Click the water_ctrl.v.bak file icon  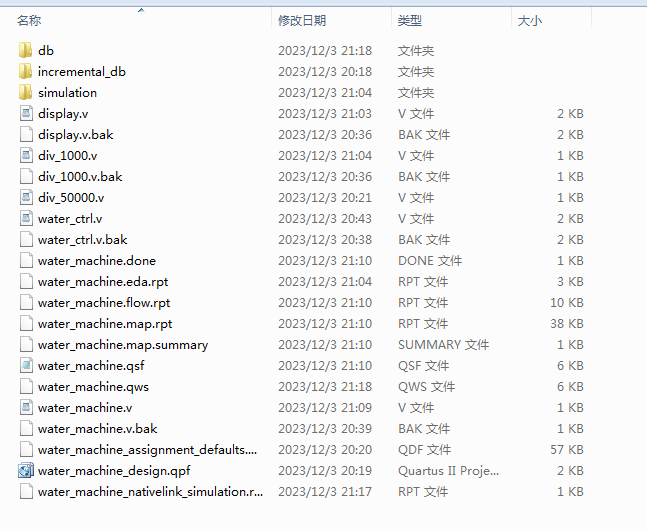coord(26,240)
